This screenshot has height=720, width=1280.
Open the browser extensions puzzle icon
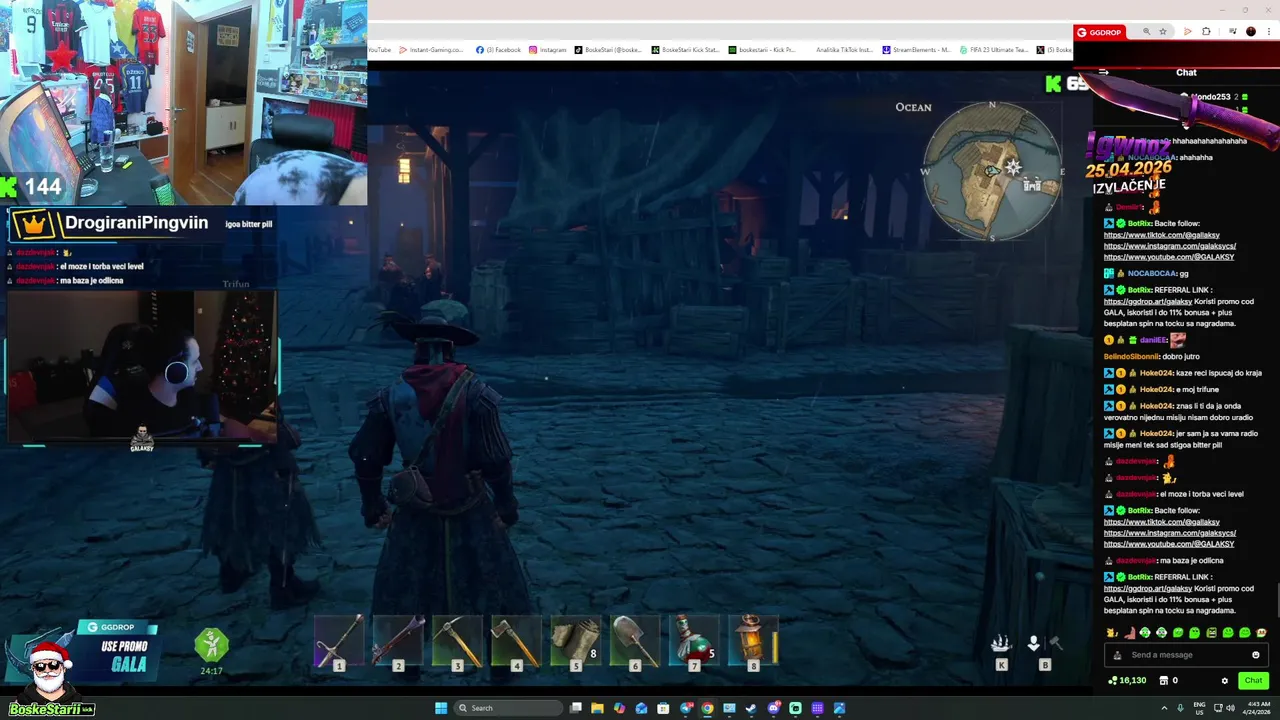pyautogui.click(x=1206, y=32)
